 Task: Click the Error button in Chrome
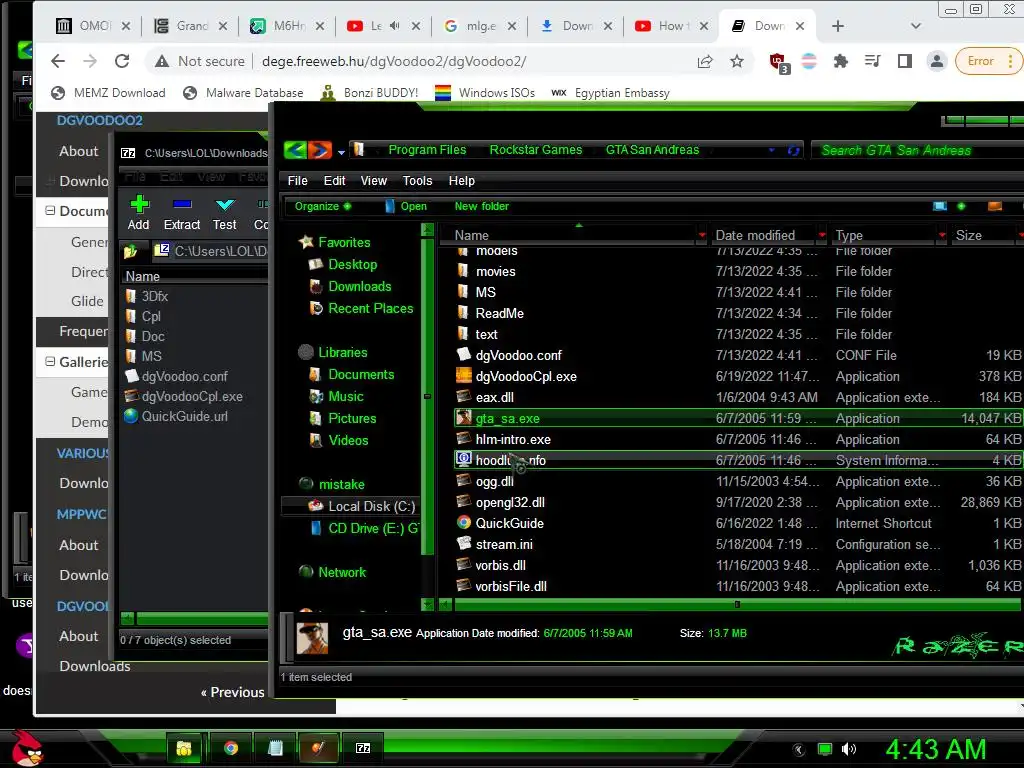(987, 61)
